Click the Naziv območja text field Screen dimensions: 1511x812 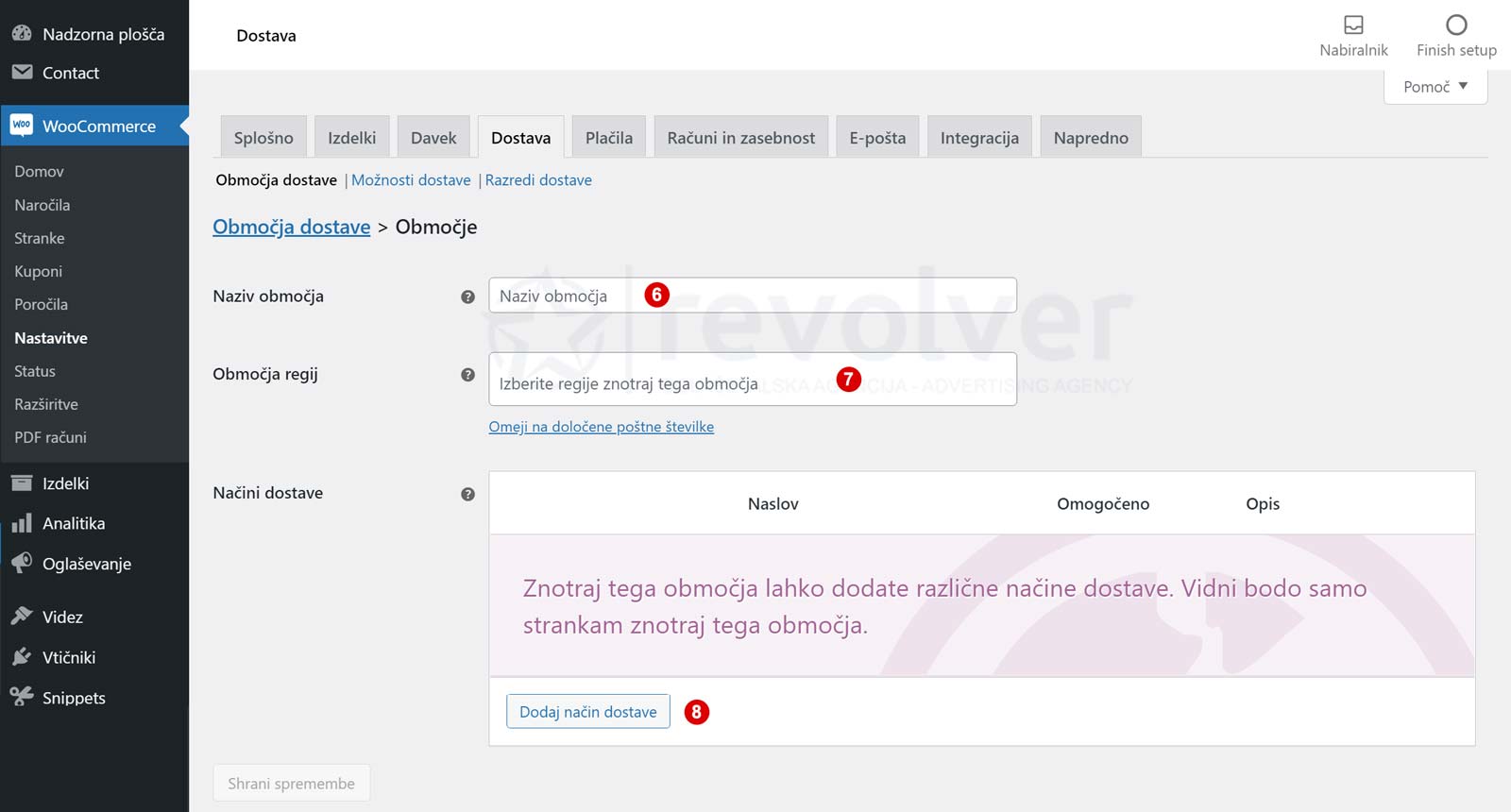click(x=752, y=296)
